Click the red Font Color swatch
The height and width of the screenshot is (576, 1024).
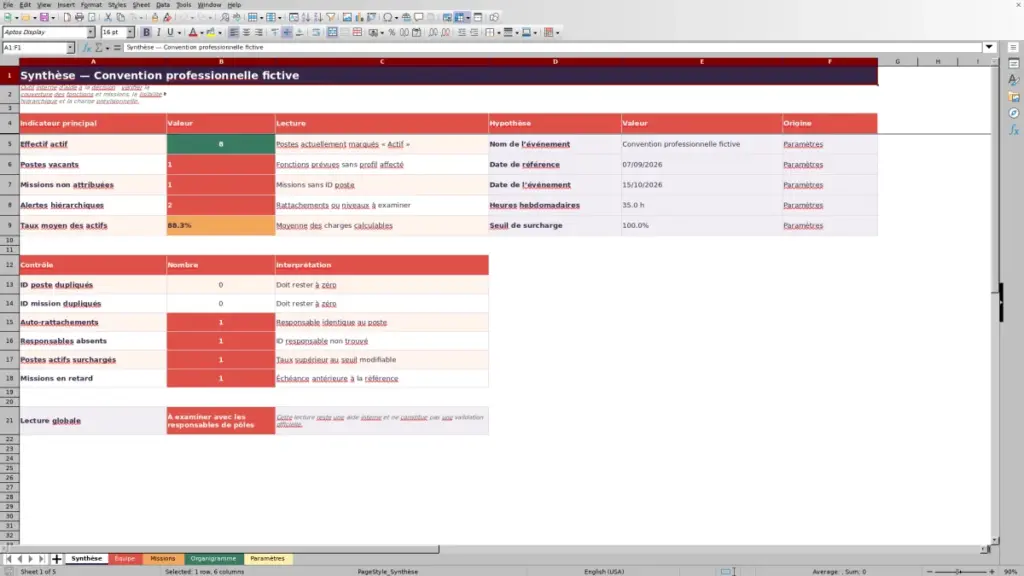coord(193,33)
